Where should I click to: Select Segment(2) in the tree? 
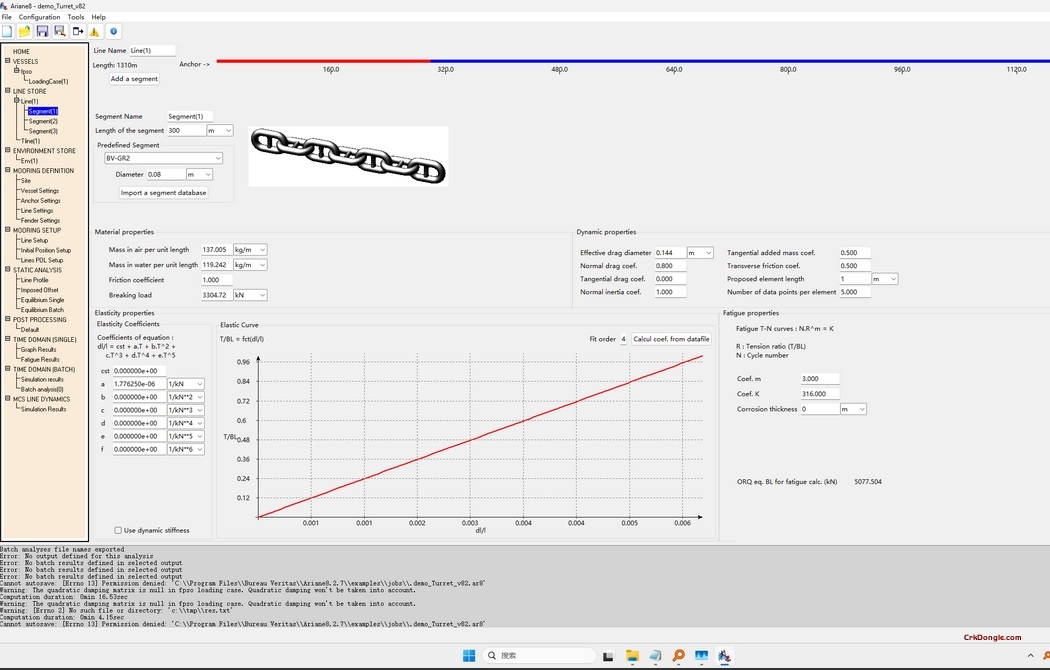click(43, 121)
